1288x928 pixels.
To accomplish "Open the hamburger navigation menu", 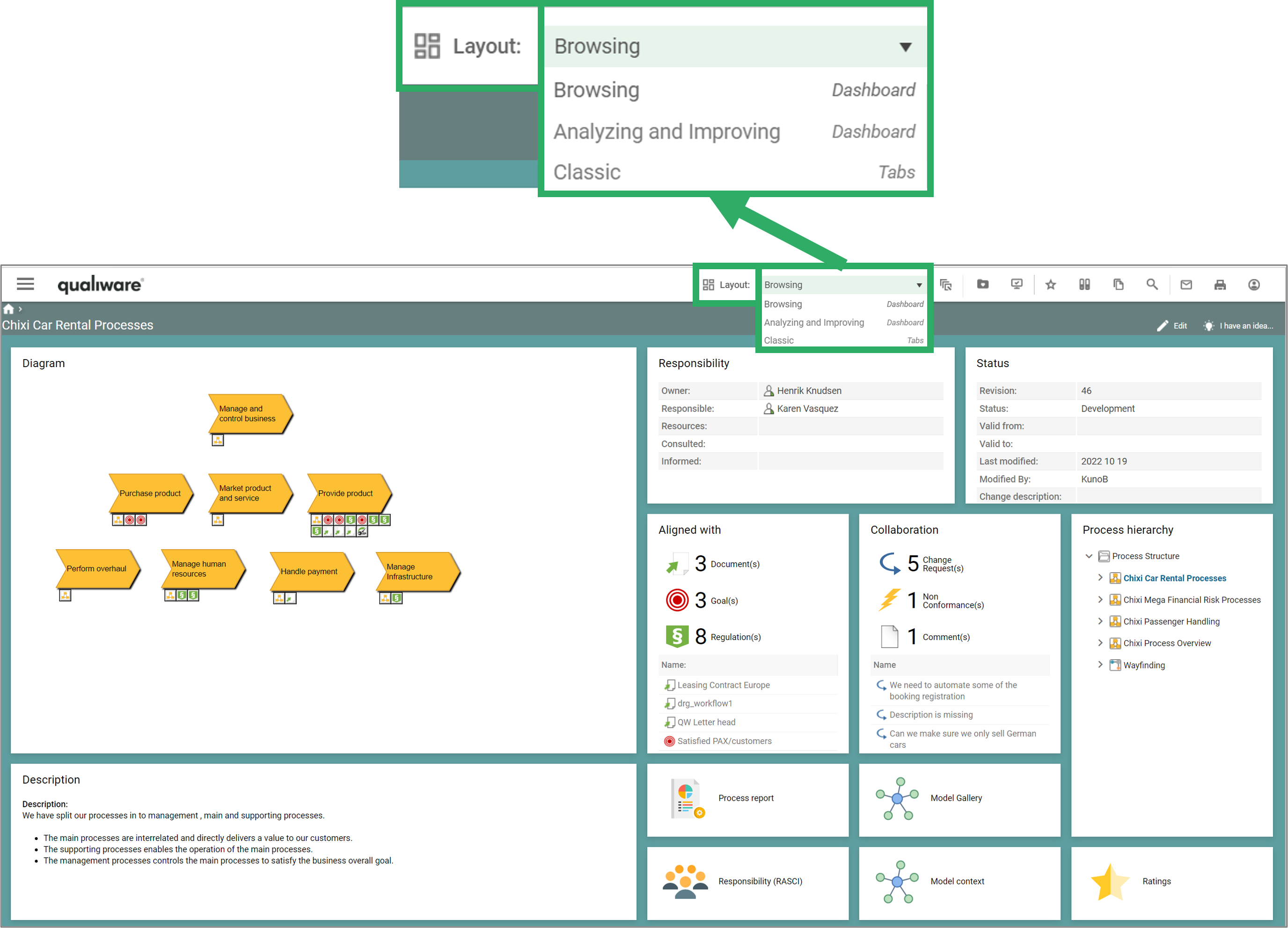I will (25, 284).
